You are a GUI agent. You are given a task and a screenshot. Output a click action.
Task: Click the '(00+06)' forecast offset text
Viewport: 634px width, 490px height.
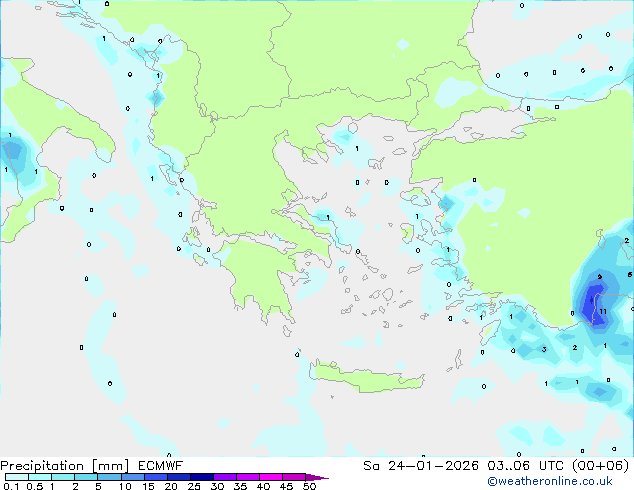600,466
